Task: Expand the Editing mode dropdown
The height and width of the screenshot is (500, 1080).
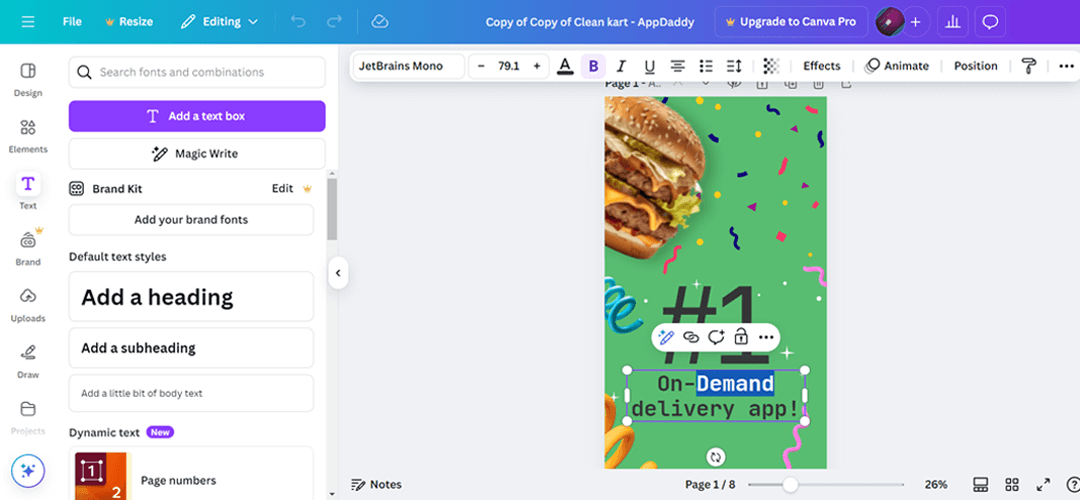Action: [x=219, y=22]
